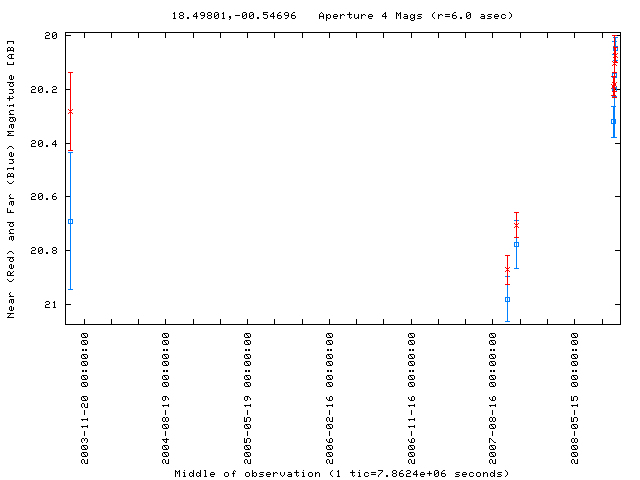This screenshot has width=640, height=480.
Task: Click the plot title coordinates '18.49801,-00.54696'
Action: point(234,16)
